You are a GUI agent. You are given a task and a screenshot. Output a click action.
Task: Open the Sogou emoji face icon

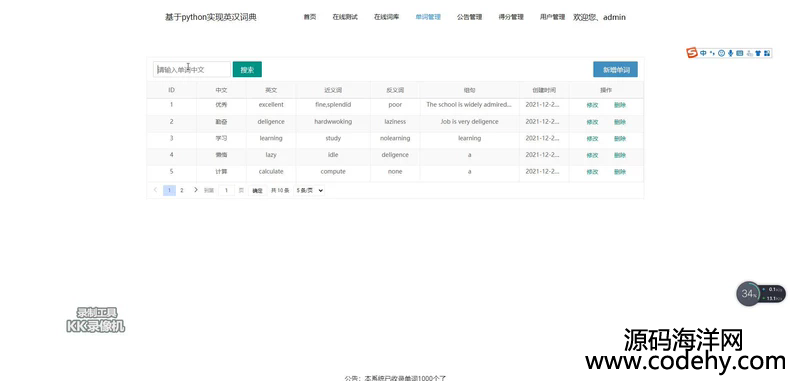click(x=721, y=53)
